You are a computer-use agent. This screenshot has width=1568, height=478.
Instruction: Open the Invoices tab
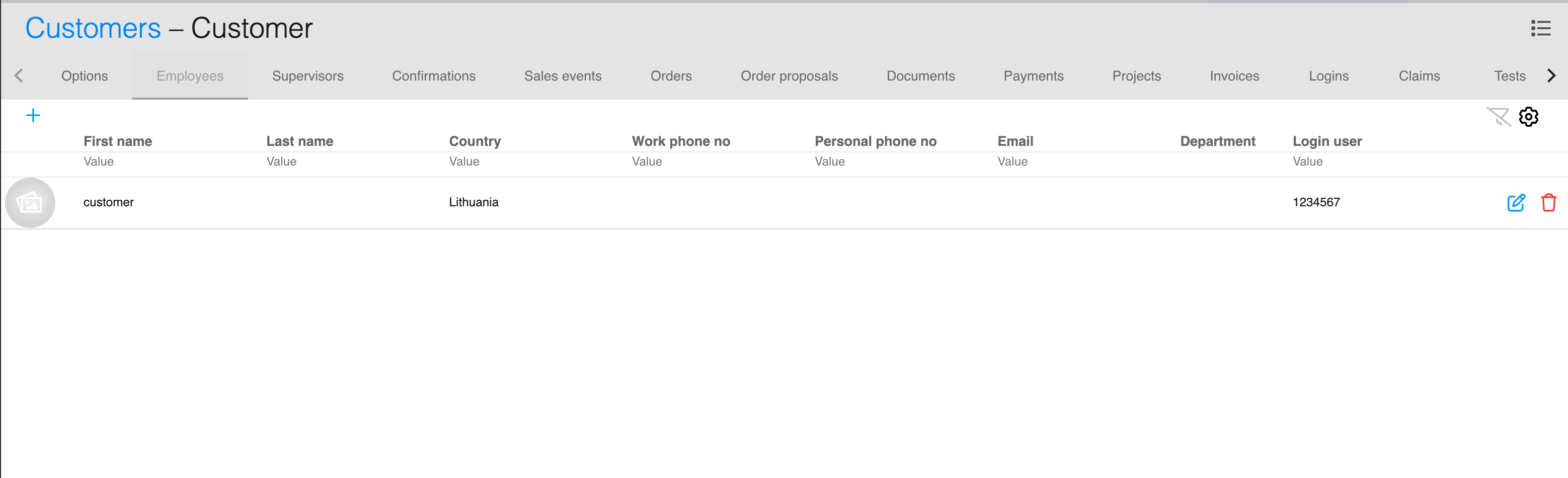(x=1234, y=76)
